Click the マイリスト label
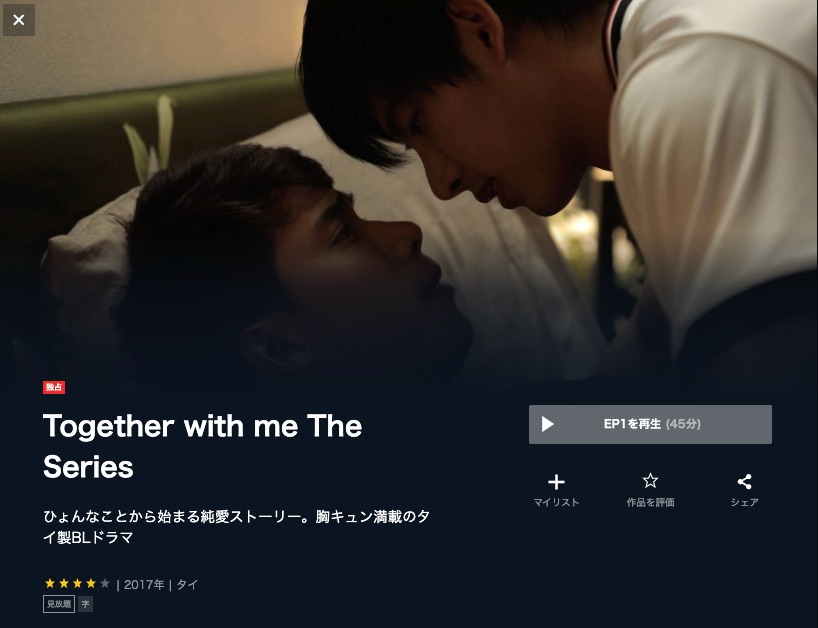Viewport: 818px width, 628px height. tap(556, 502)
